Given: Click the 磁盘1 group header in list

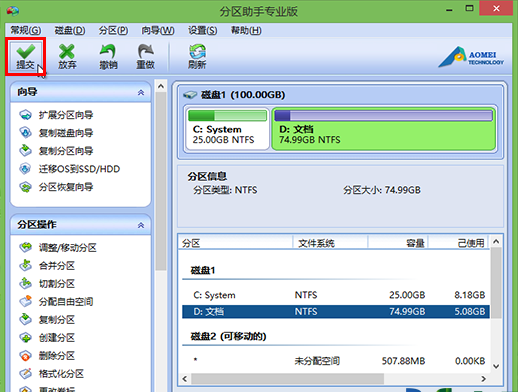Looking at the screenshot, I should (203, 270).
